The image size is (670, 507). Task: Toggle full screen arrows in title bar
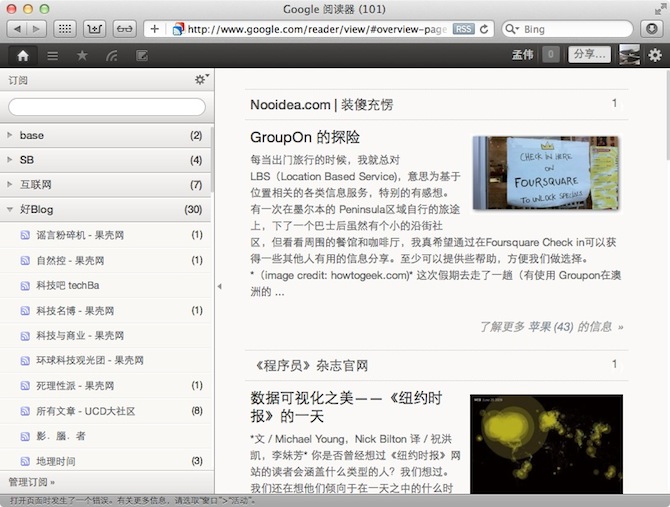pos(659,9)
